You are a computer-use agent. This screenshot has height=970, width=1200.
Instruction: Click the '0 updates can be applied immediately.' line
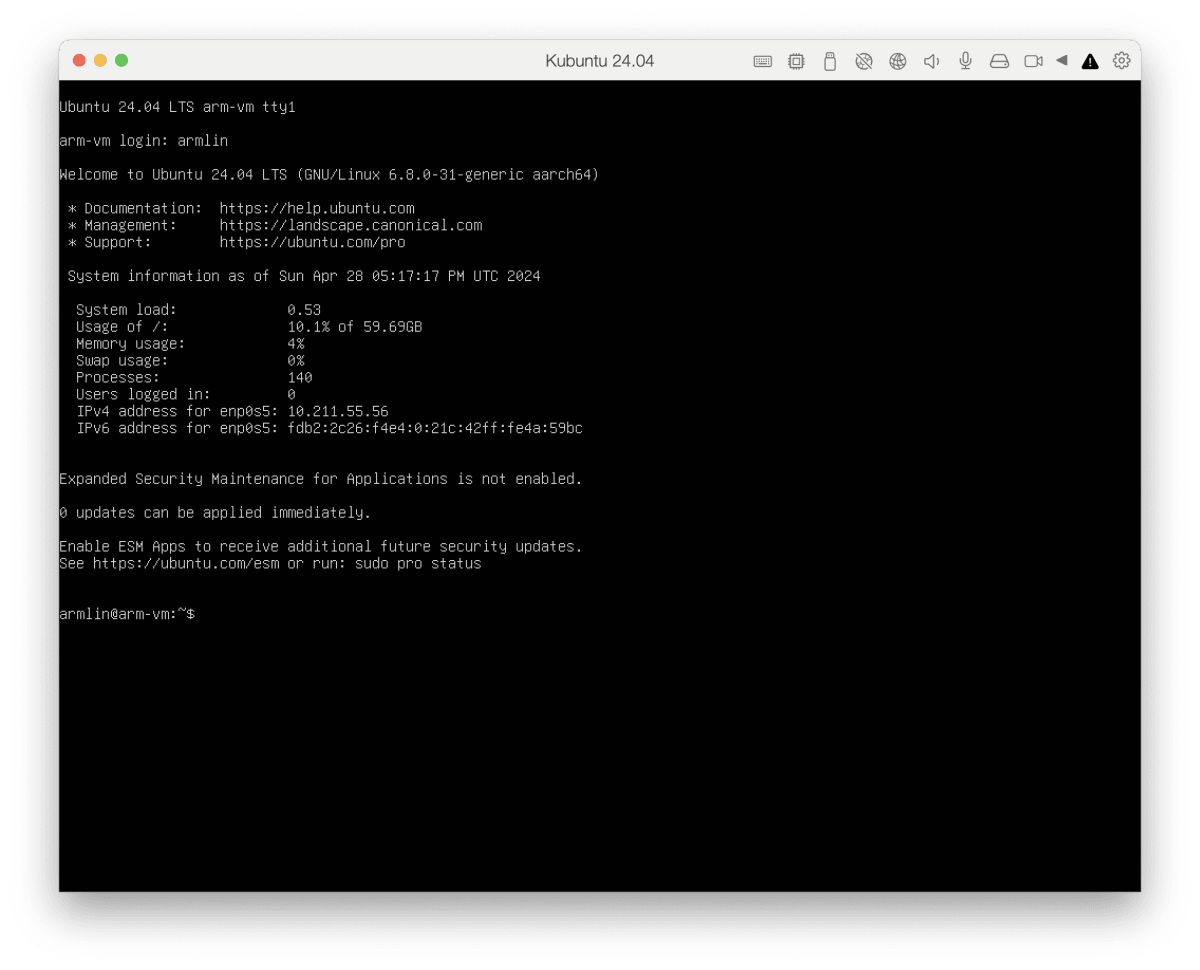tap(215, 513)
